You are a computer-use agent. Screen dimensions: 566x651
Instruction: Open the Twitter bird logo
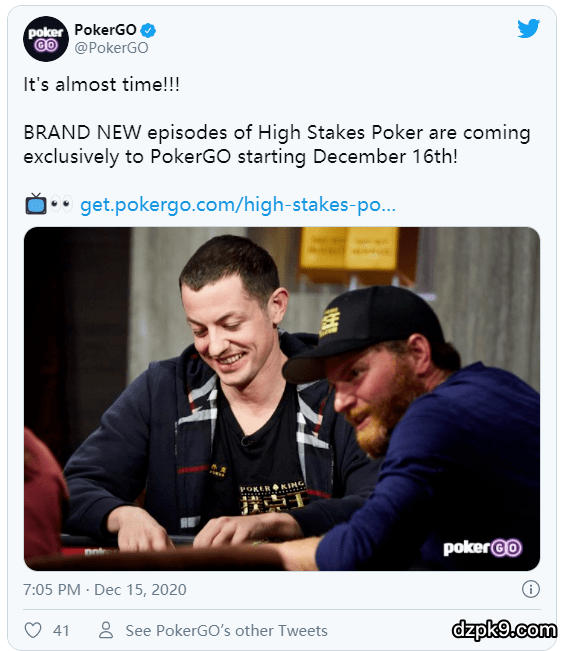click(x=529, y=29)
